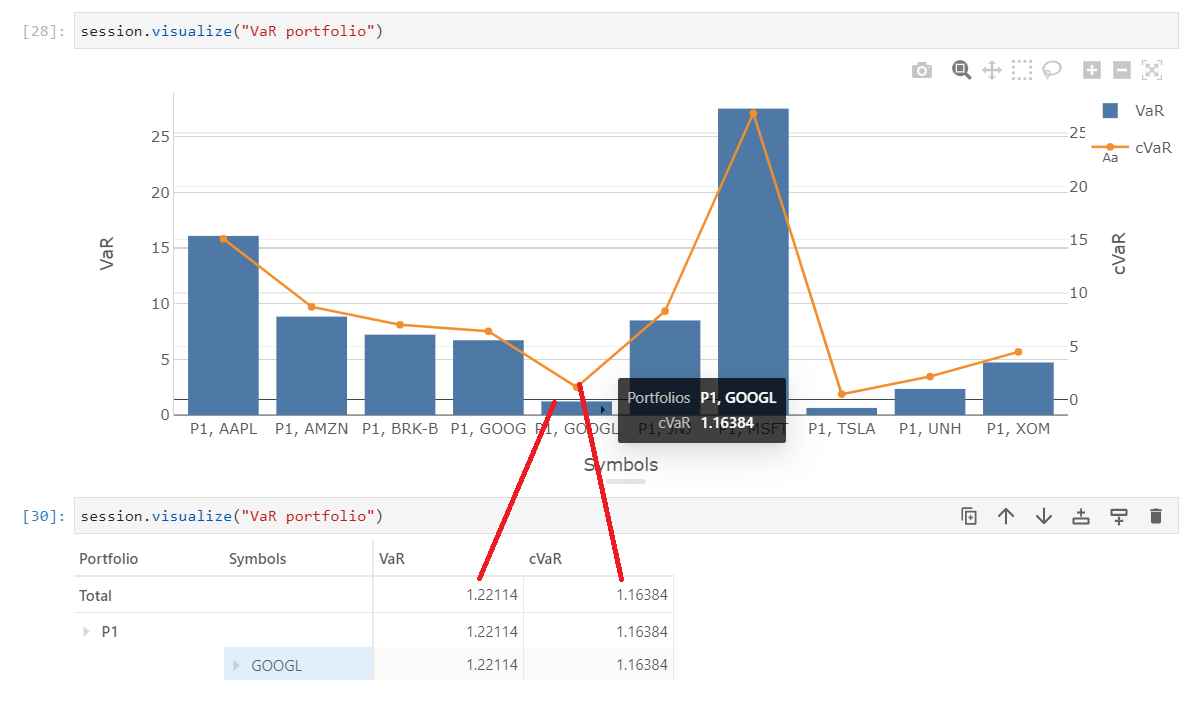Zoom in on the chart with the plus icon

click(x=1091, y=70)
